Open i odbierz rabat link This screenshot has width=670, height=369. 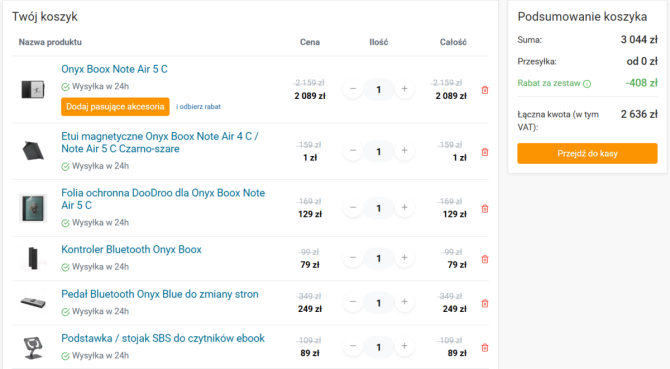click(x=198, y=107)
